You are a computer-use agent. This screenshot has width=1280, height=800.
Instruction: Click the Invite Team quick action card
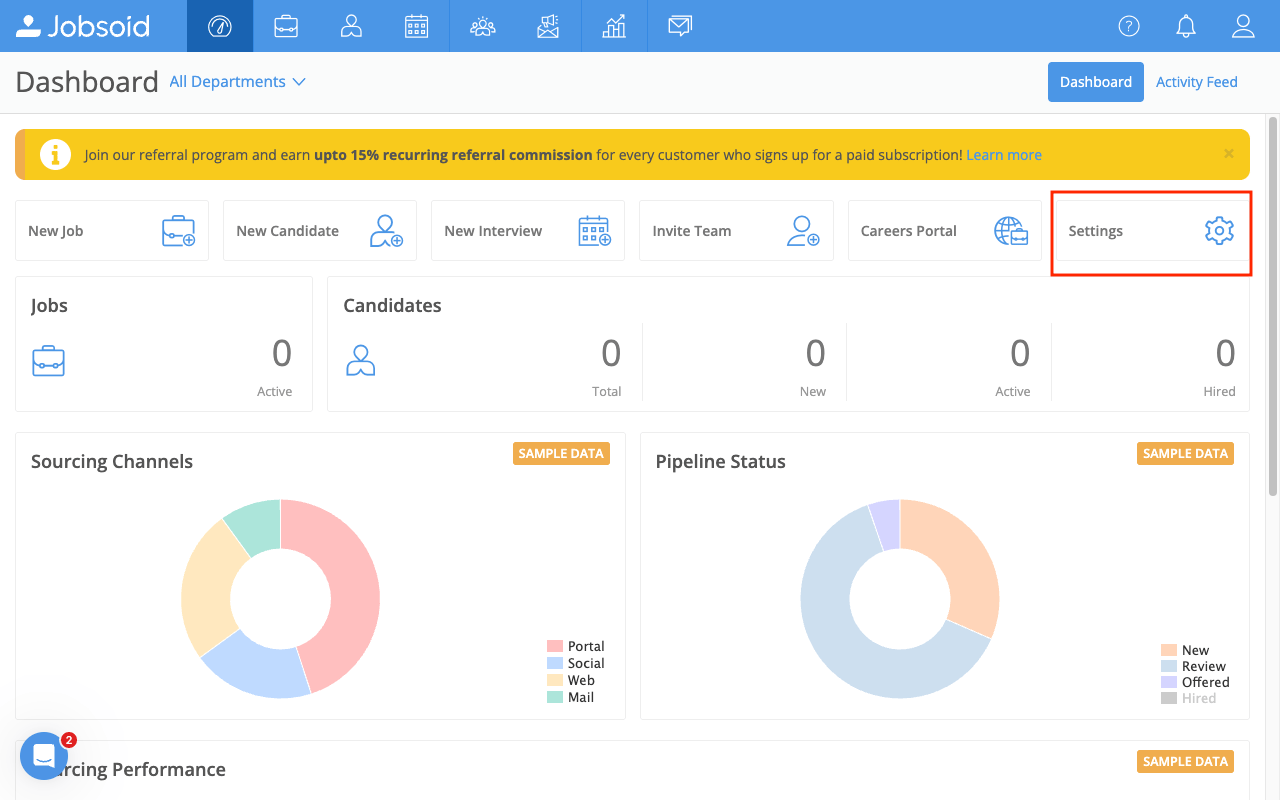click(736, 231)
